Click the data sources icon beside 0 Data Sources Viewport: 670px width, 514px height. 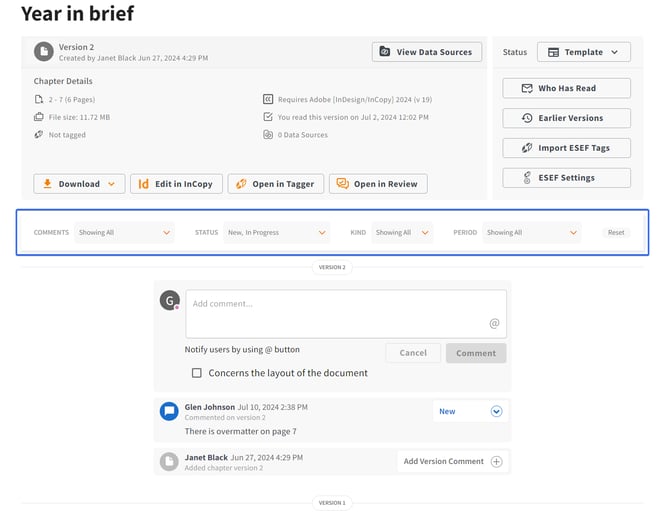pos(268,134)
